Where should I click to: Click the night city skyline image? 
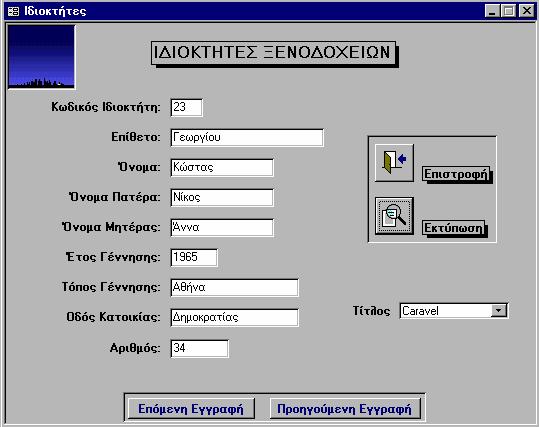[41, 57]
